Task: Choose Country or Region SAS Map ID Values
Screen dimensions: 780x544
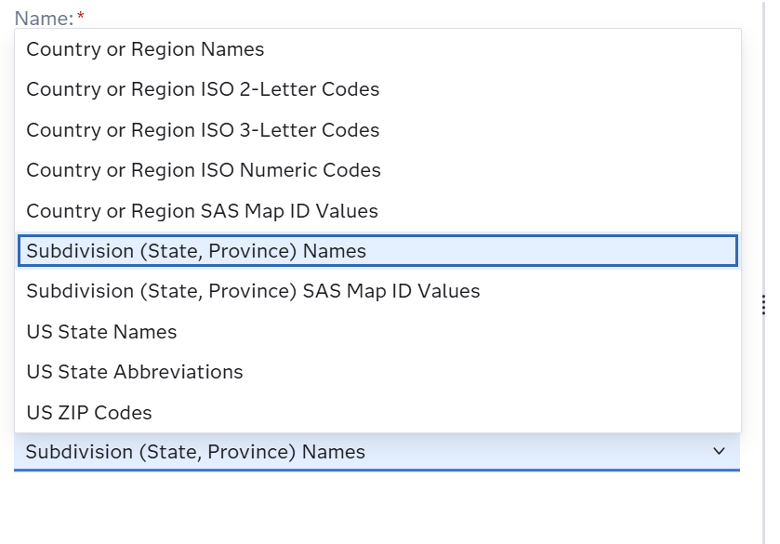Action: point(202,211)
